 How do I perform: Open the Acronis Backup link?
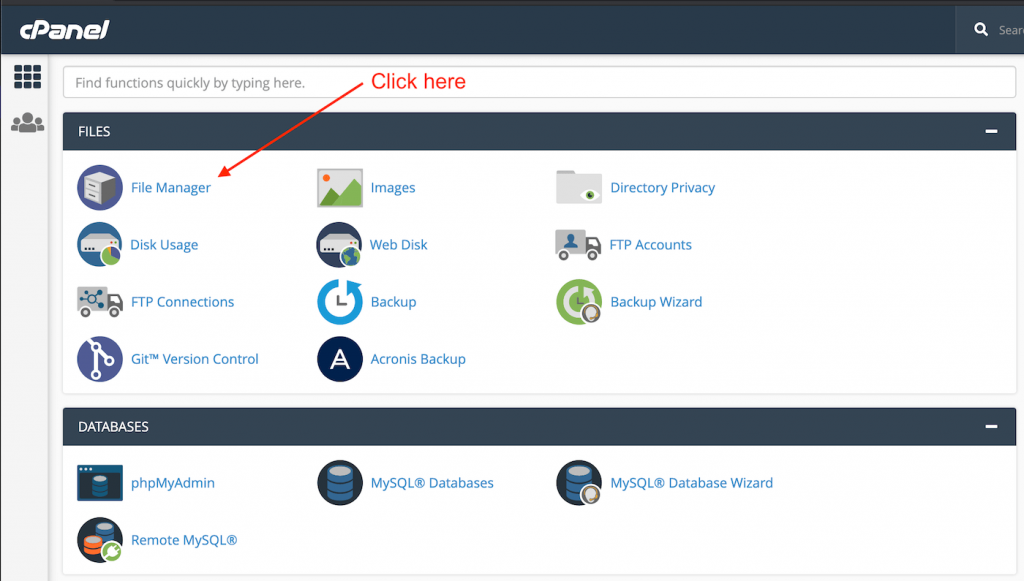pyautogui.click(x=418, y=359)
